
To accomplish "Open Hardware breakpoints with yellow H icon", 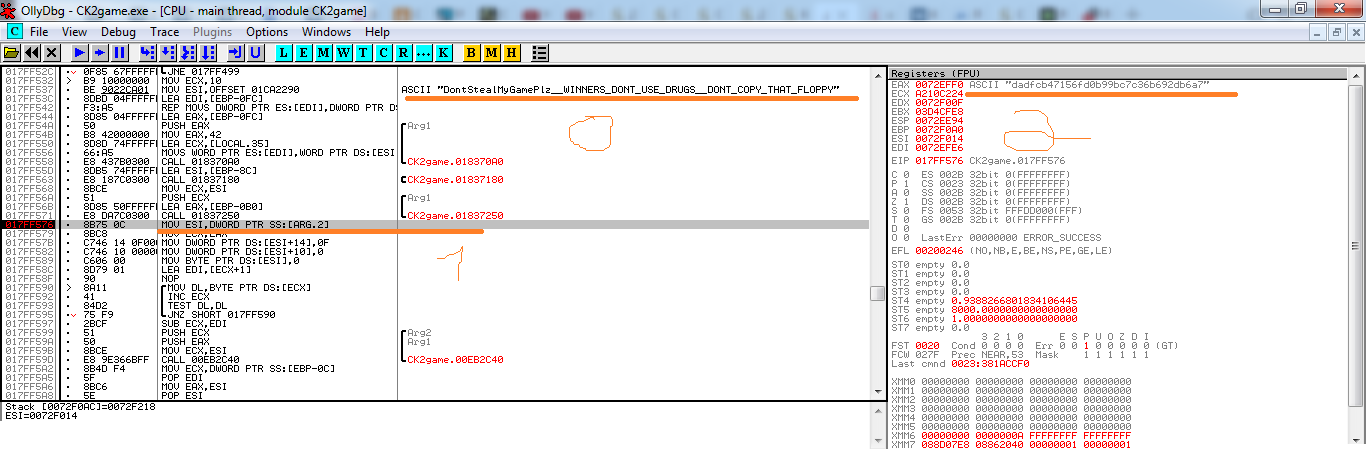I will click(511, 52).
